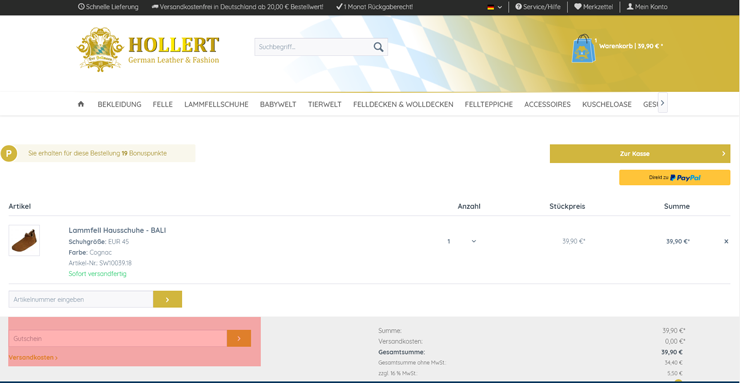Viewport: 740px width, 383px height.
Task: Open FELLDECKEN & WOLLDECKEN menu
Action: point(403,104)
